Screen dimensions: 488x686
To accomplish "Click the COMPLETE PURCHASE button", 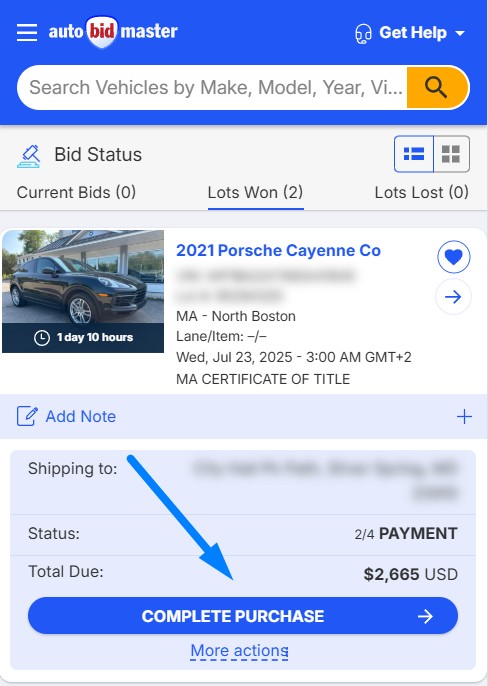I will pyautogui.click(x=243, y=616).
